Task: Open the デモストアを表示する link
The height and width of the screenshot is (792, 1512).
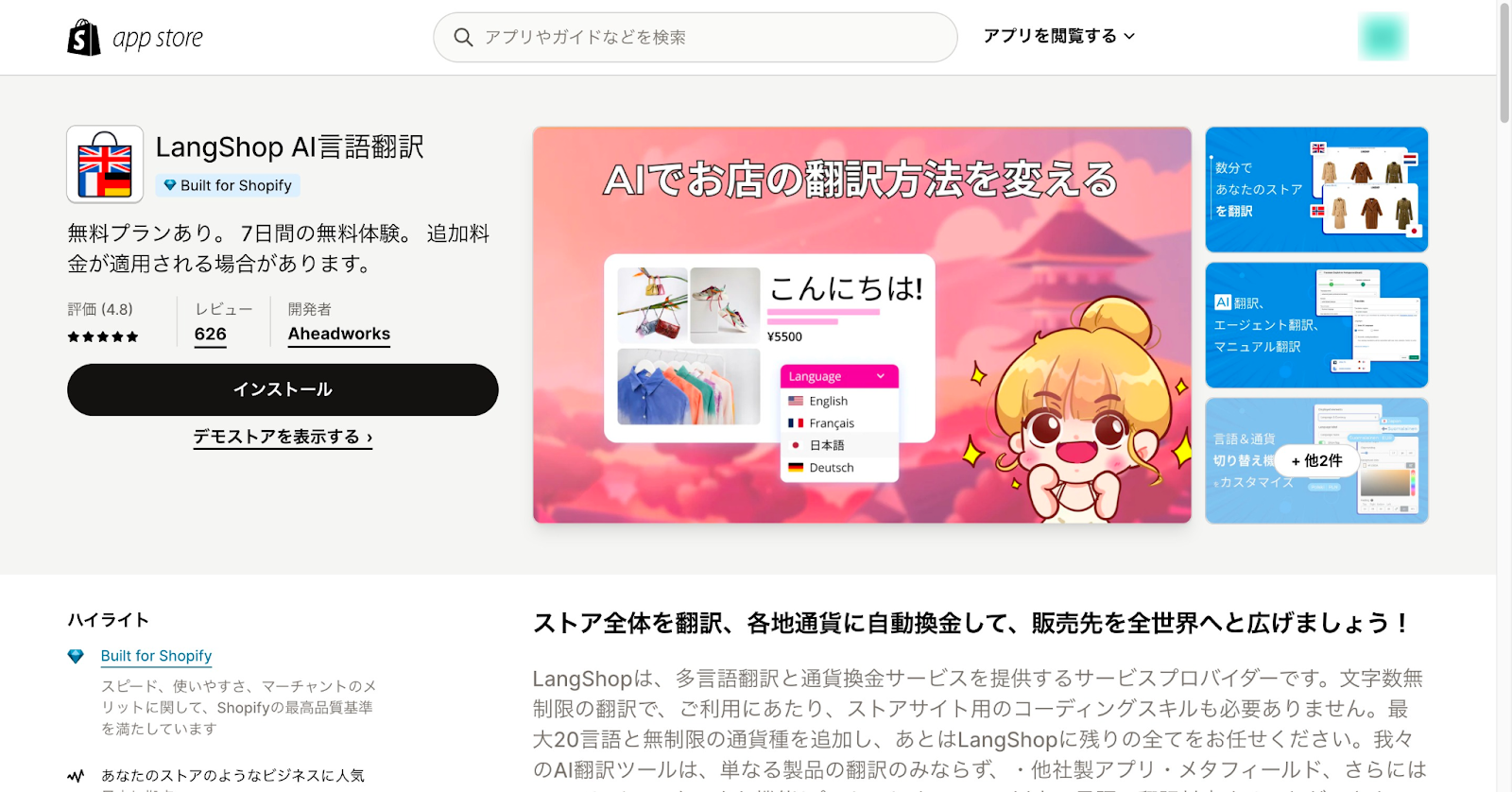Action: coord(283,437)
